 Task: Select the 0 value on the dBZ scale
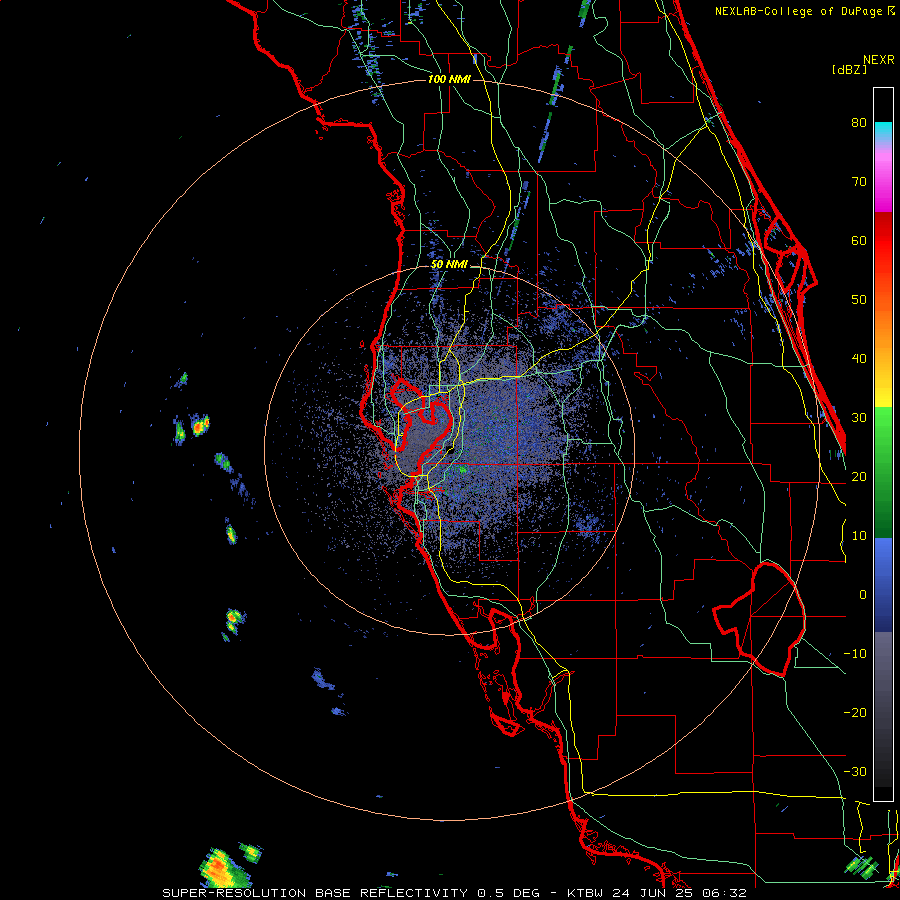pyautogui.click(x=863, y=595)
